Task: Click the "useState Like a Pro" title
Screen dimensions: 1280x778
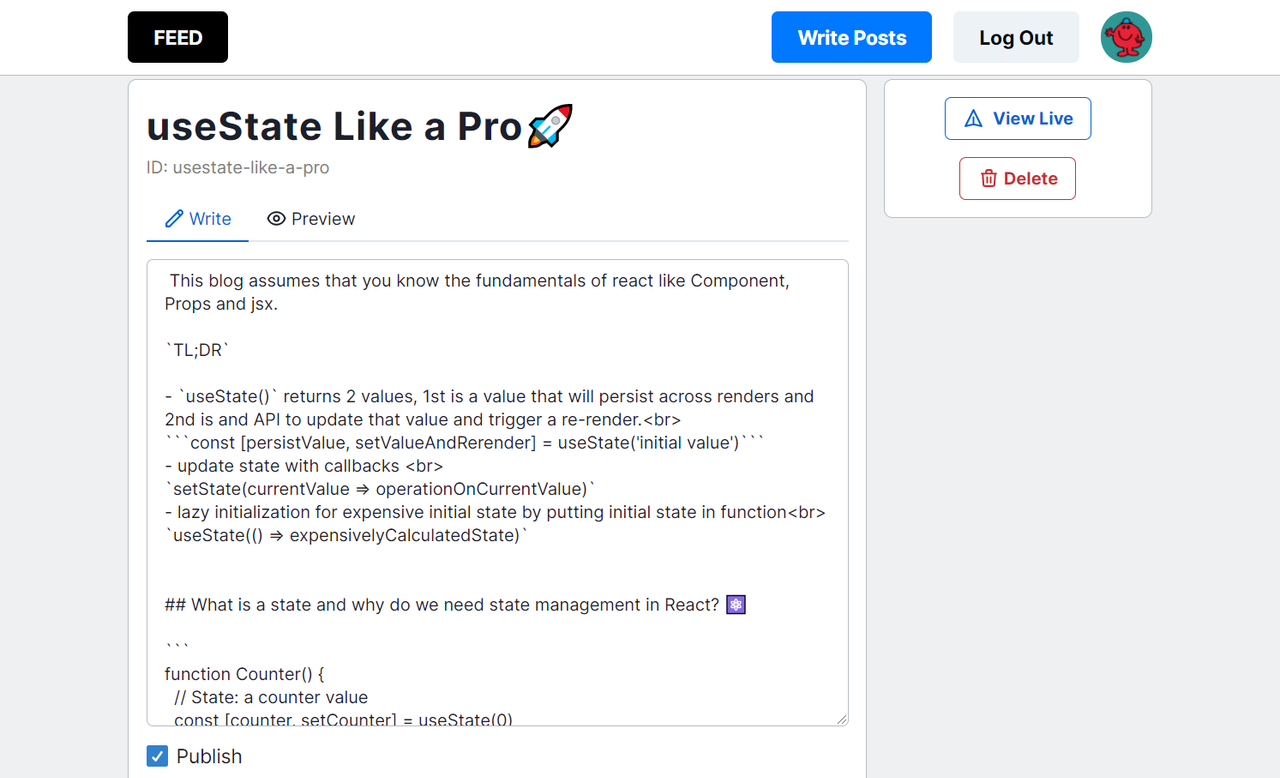Action: pos(334,127)
